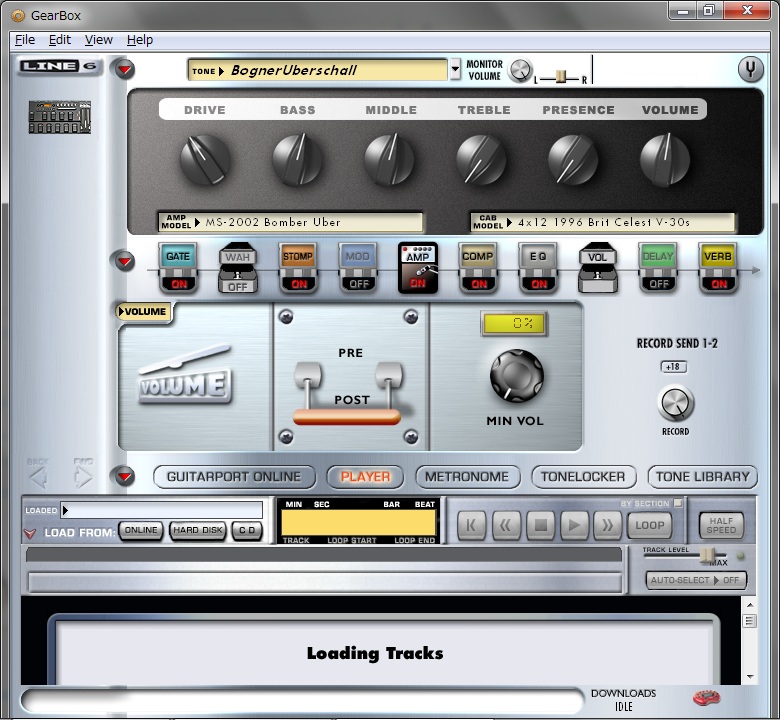The width and height of the screenshot is (780, 720).
Task: Toggle the STOMP ON switch
Action: [298, 284]
